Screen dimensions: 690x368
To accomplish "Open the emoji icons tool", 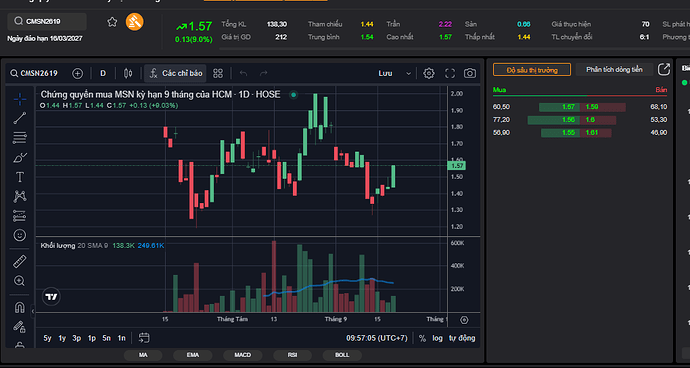I will (20, 235).
